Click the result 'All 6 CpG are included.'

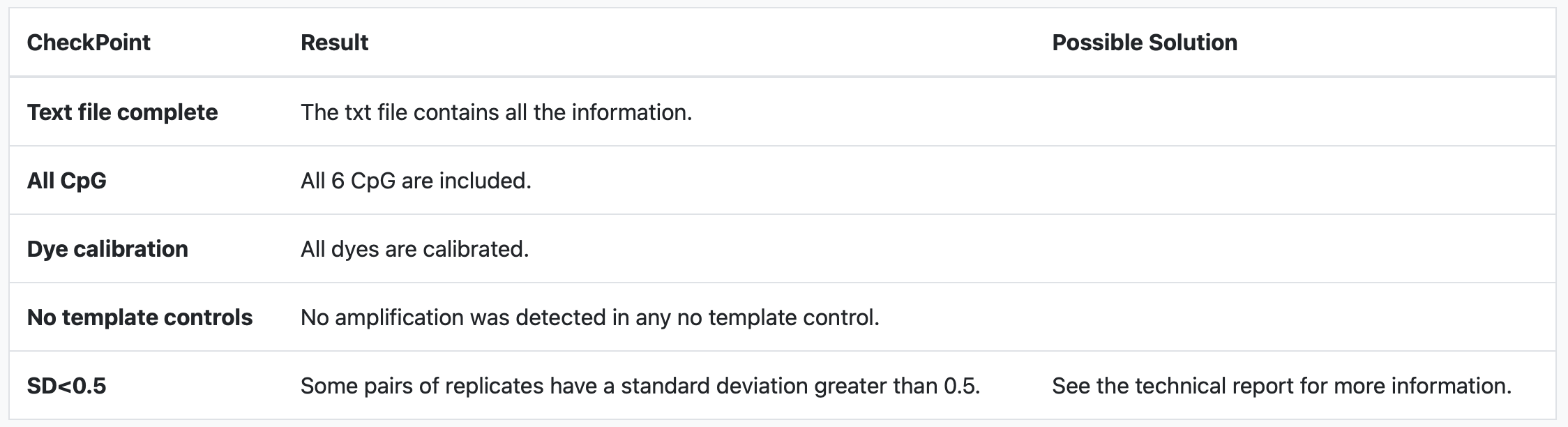(416, 181)
